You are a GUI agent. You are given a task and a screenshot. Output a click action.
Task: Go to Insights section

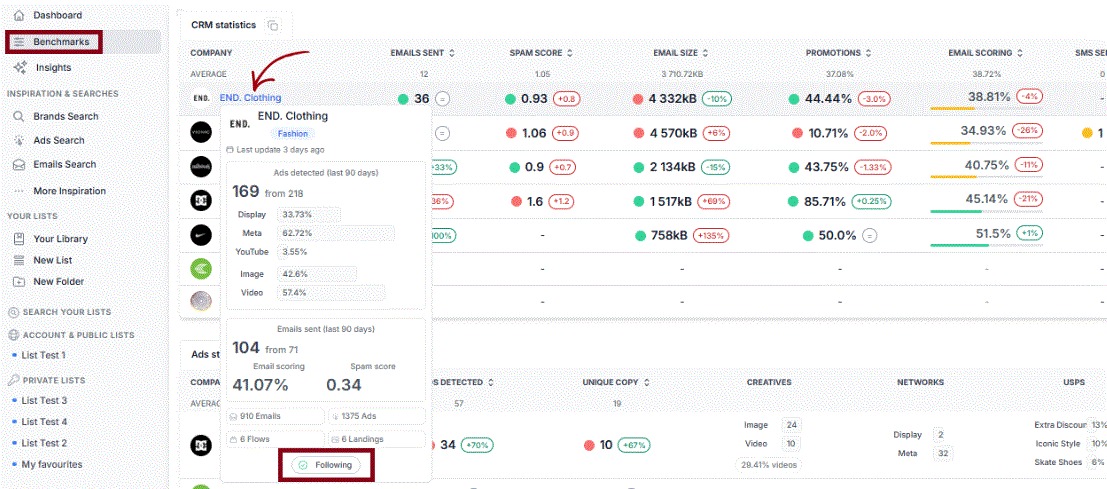tap(54, 68)
